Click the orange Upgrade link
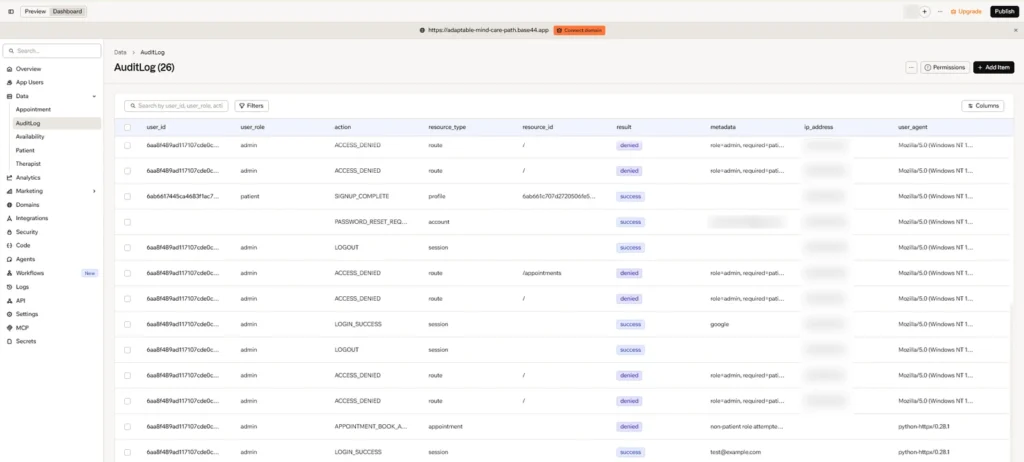Viewport: 1024px width, 462px height. [966, 12]
